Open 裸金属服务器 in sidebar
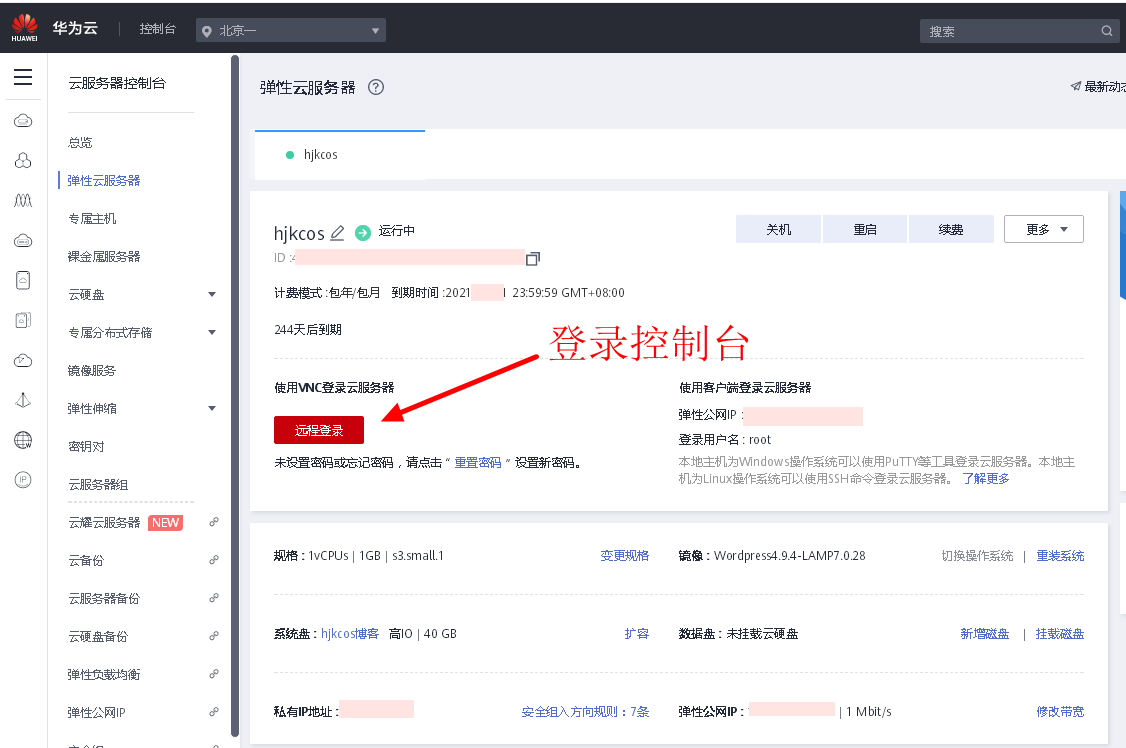 104,256
